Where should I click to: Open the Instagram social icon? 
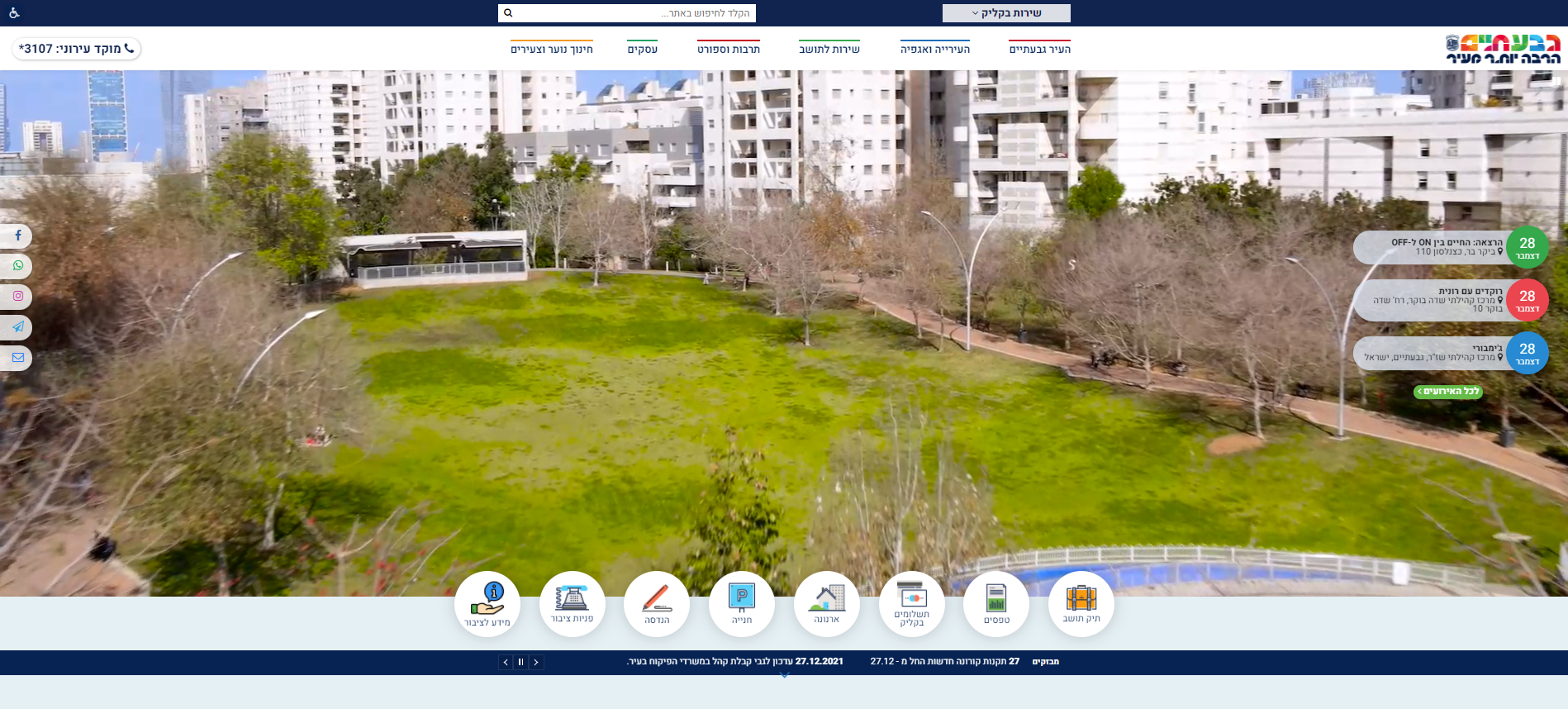(x=17, y=296)
